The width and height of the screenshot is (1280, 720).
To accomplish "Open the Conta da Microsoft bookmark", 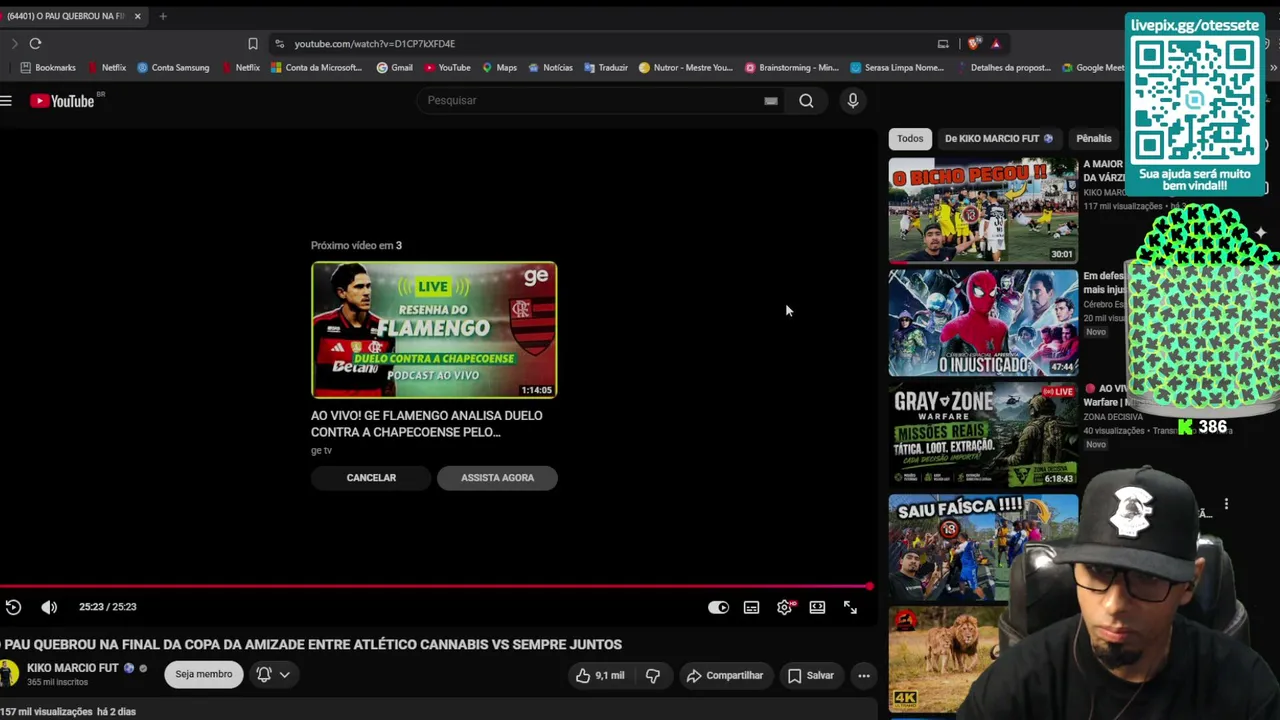I will [x=316, y=68].
